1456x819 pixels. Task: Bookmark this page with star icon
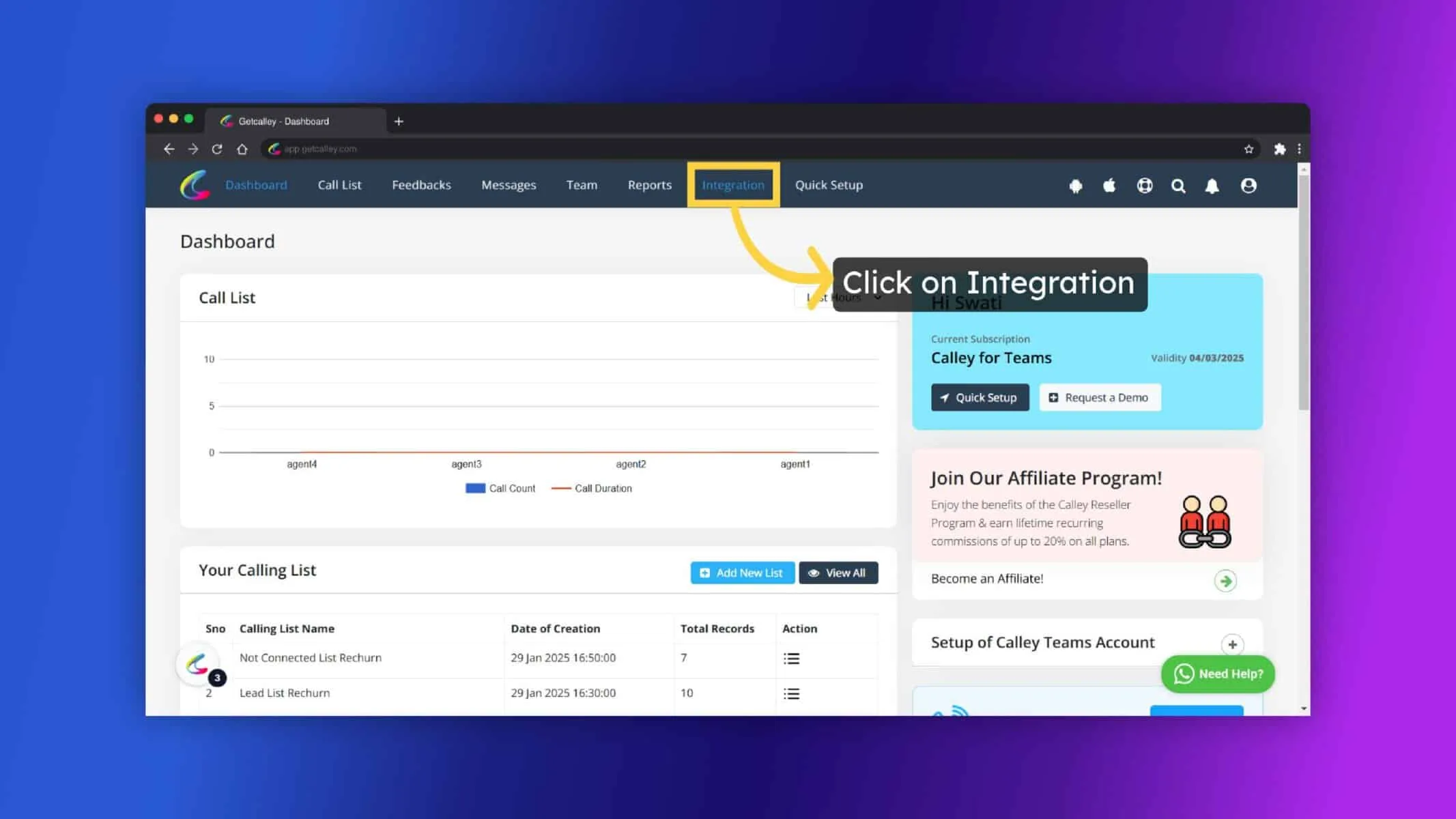[1248, 149]
